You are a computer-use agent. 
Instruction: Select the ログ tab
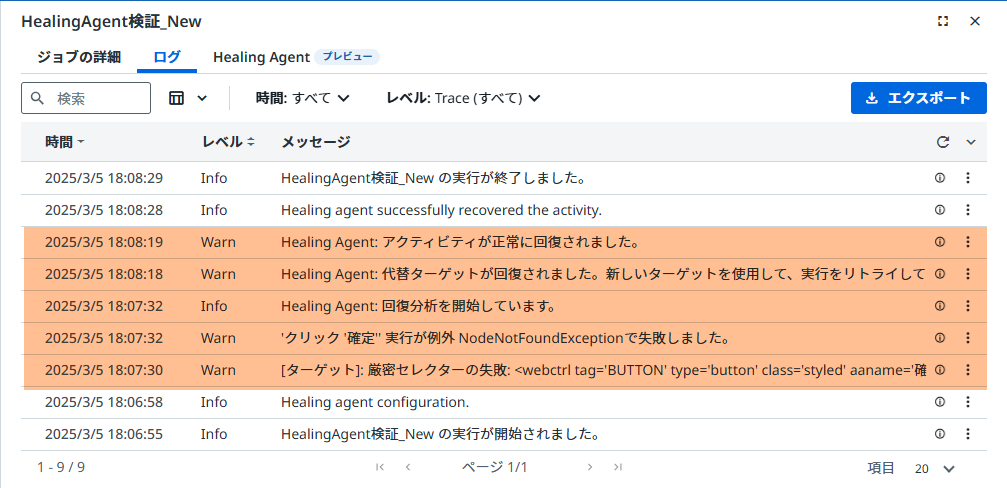coord(167,57)
